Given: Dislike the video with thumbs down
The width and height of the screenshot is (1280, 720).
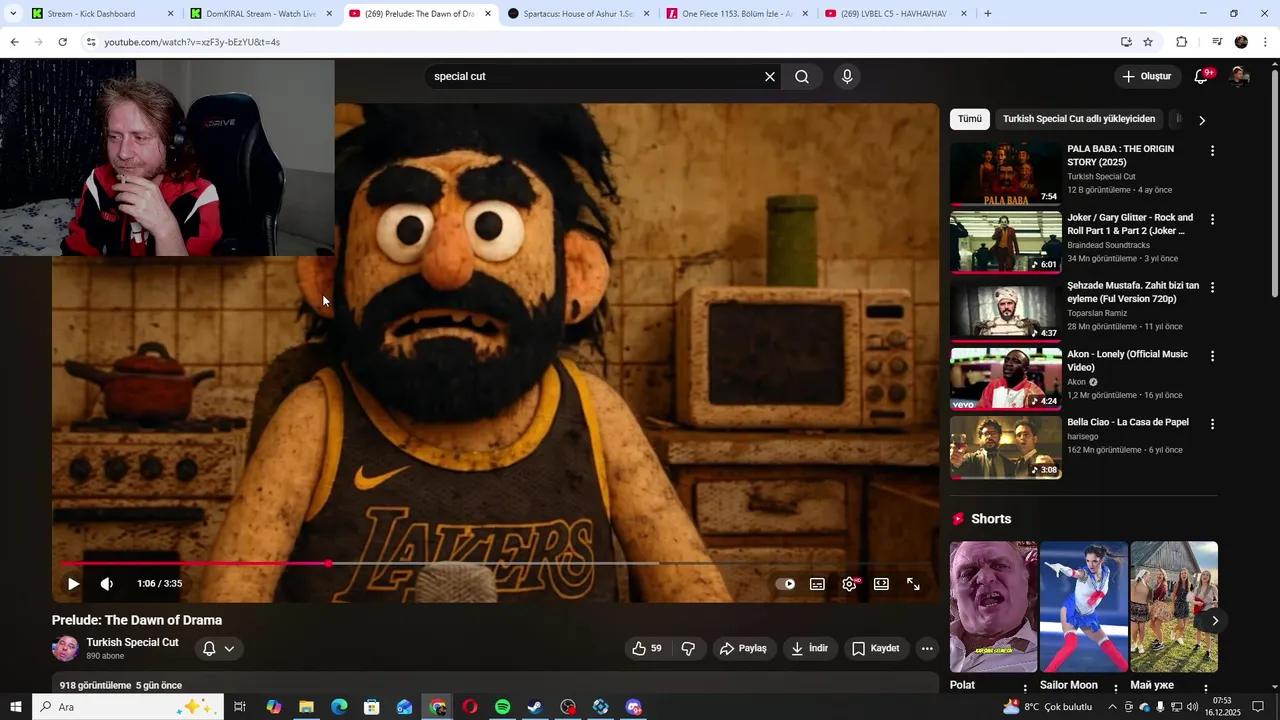Looking at the screenshot, I should tap(688, 649).
